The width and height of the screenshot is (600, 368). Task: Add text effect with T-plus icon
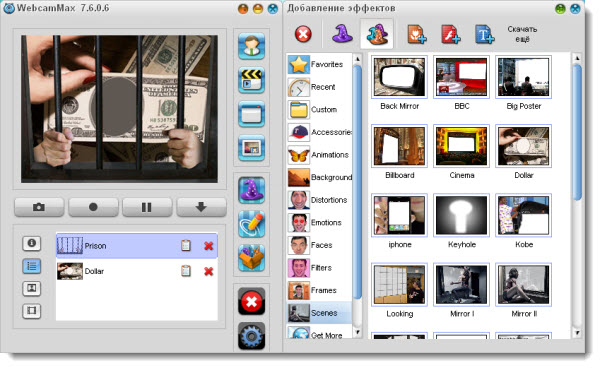tap(484, 34)
